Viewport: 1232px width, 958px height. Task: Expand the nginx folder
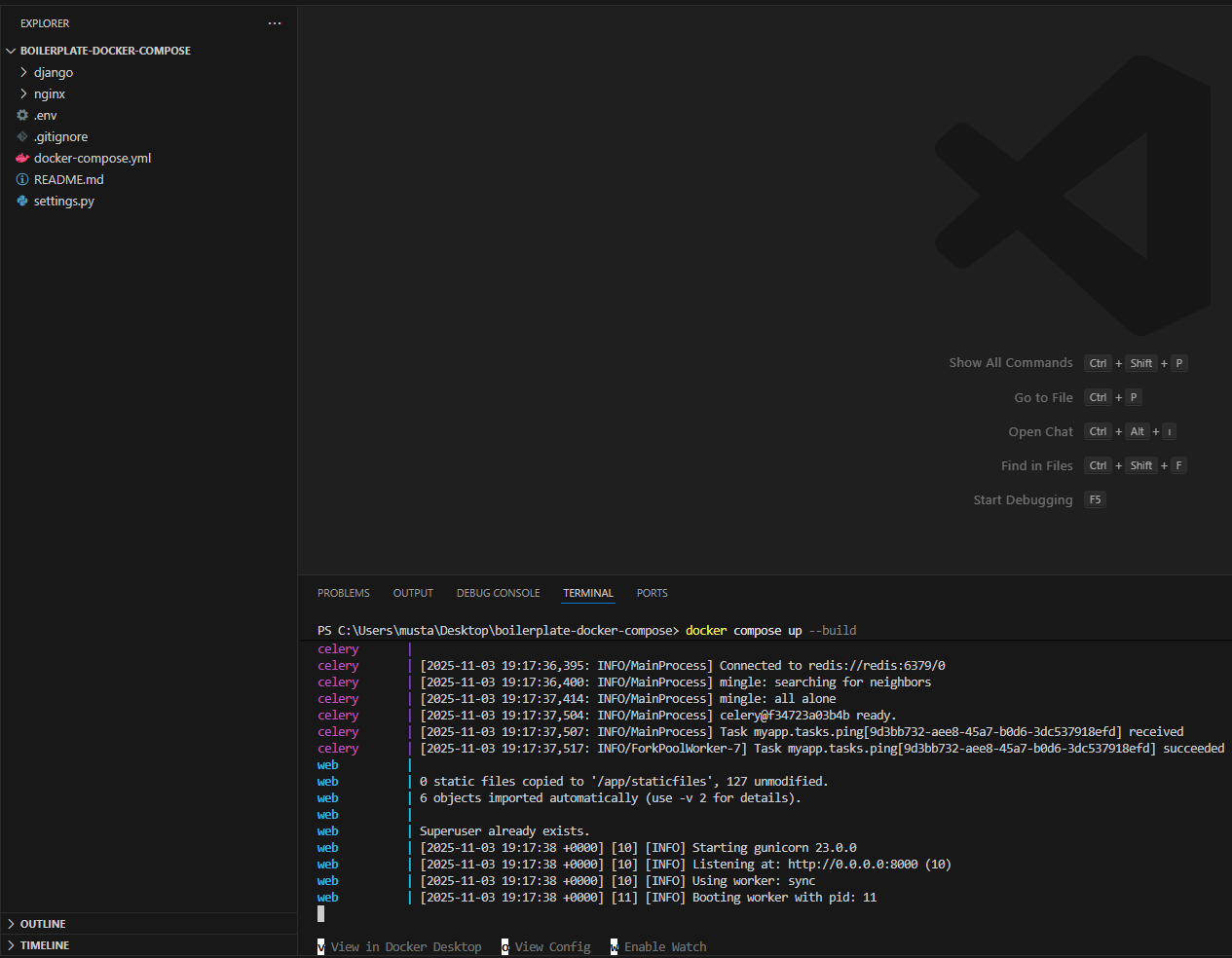click(51, 93)
